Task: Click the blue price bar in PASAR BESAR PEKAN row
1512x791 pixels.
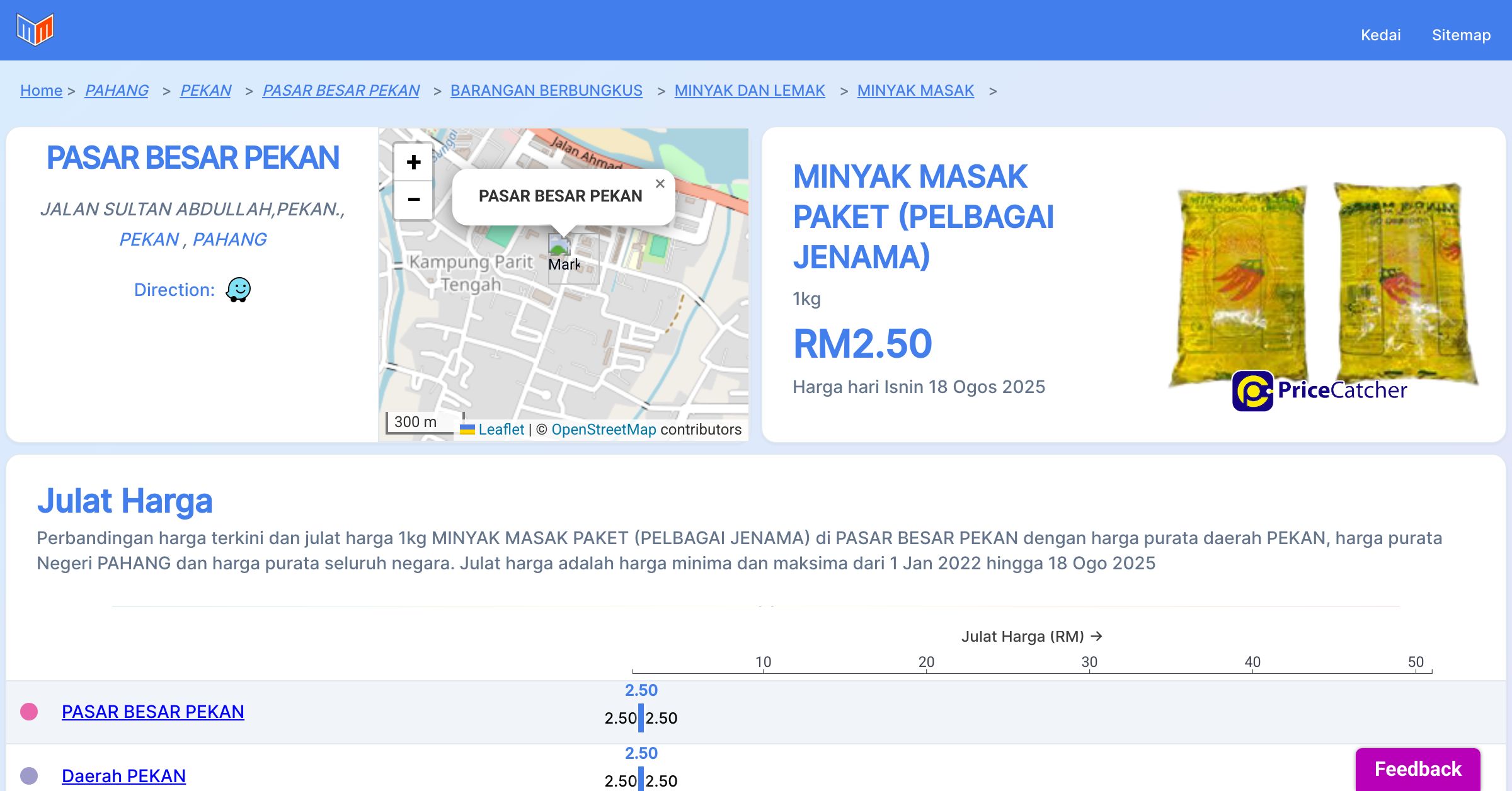Action: point(641,718)
